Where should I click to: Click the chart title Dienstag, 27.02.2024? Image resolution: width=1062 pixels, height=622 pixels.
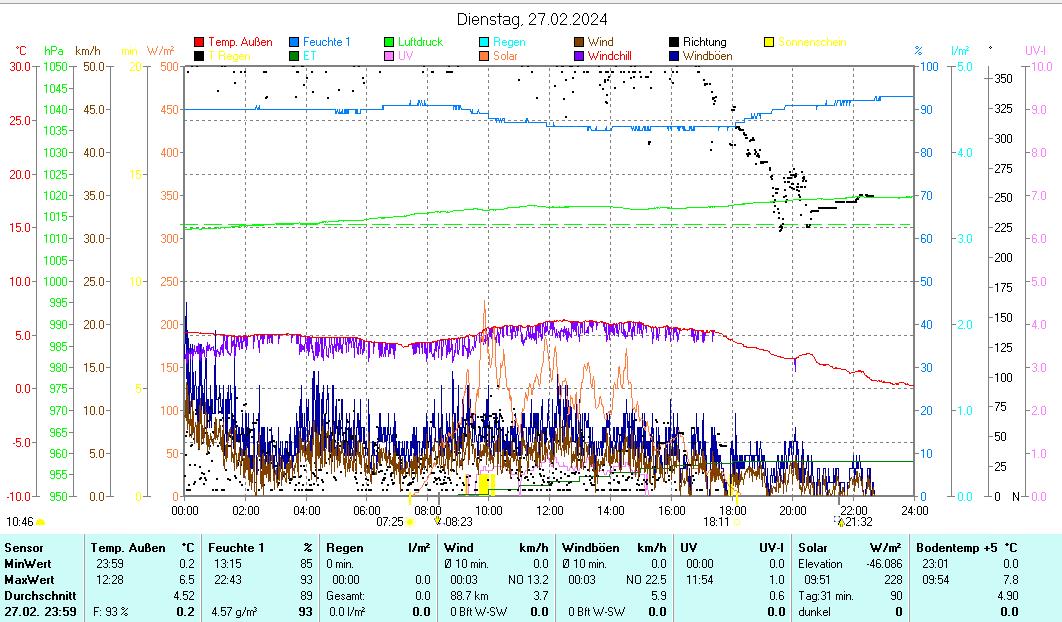pos(531,19)
